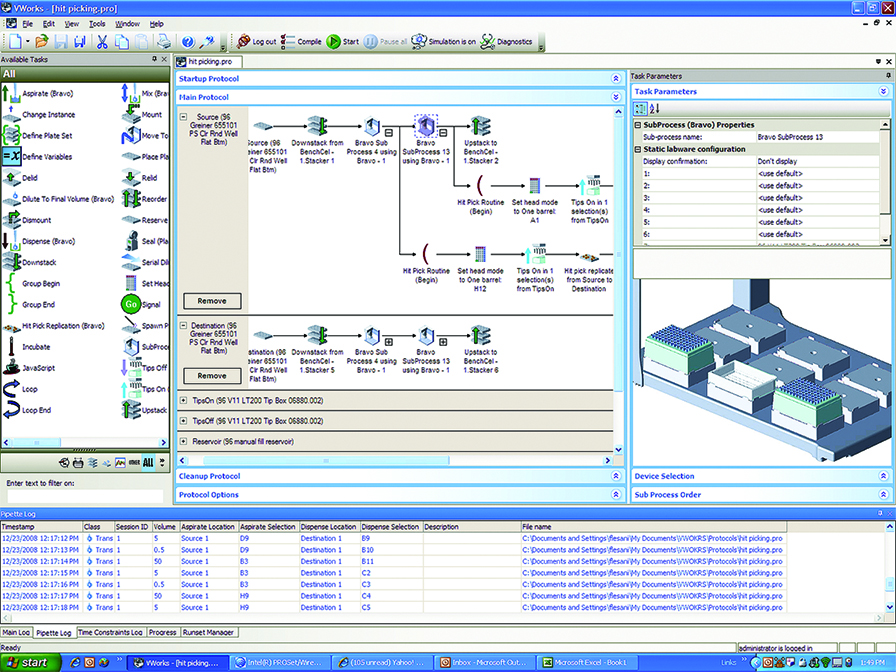The image size is (896, 672).
Task: Expand the TipsOff labware row
Action: tap(183, 421)
